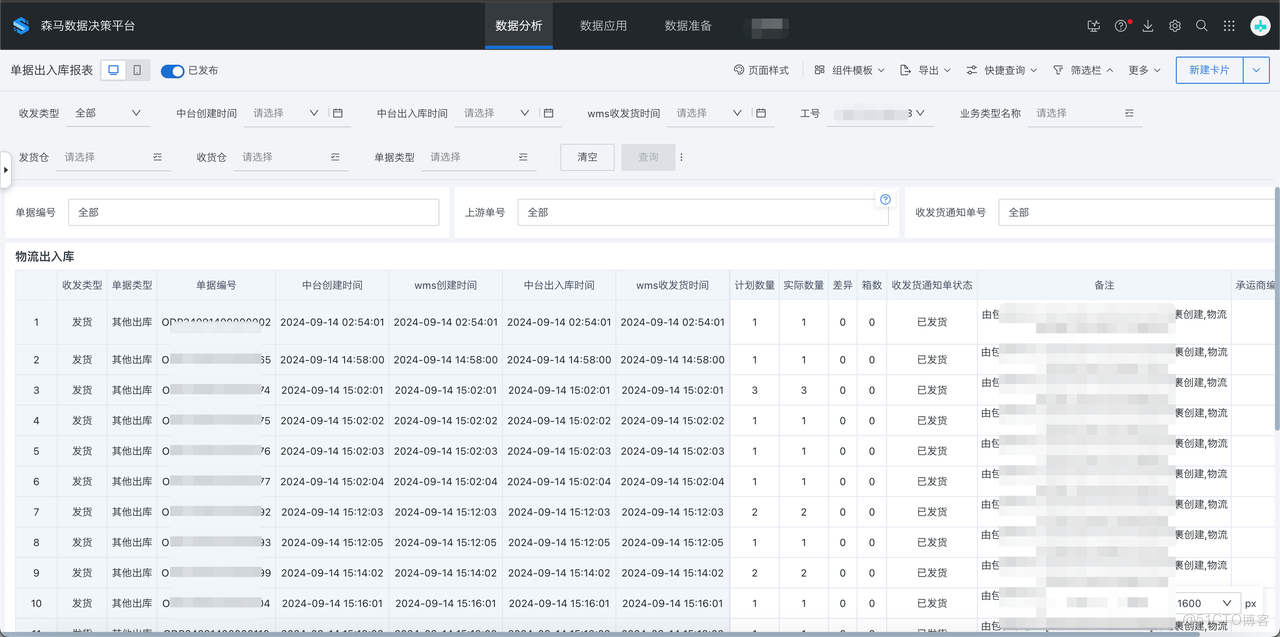
Task: Select desktop preview mode icon
Action: (114, 70)
